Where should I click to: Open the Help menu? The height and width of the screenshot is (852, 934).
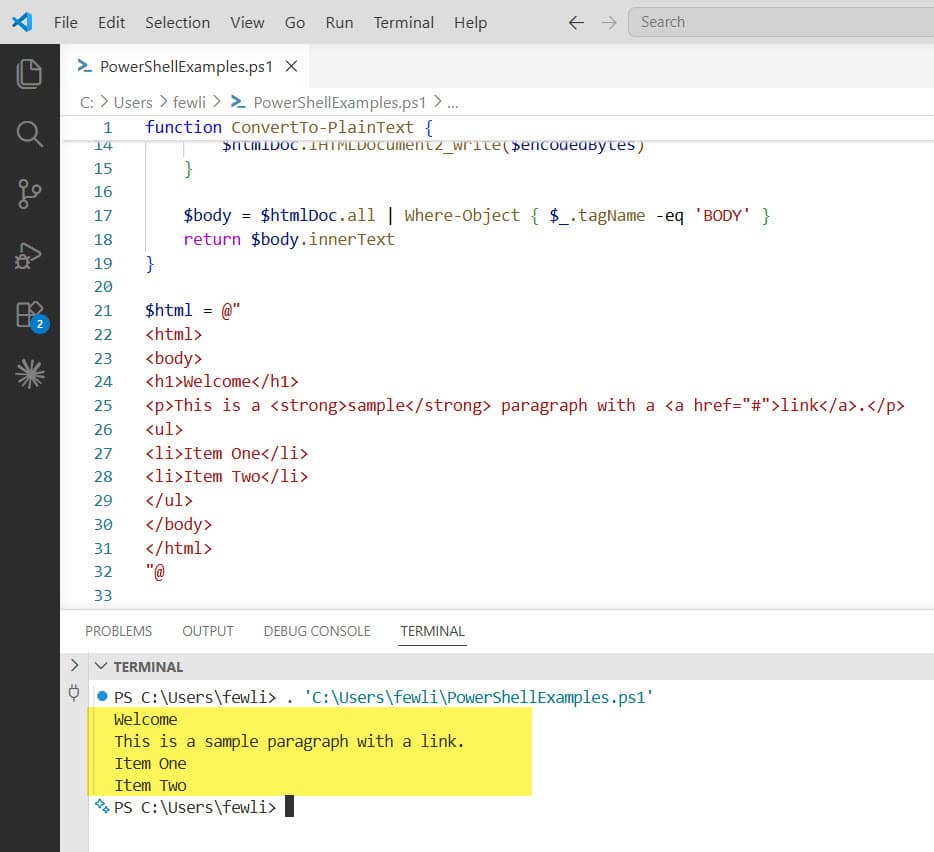coord(471,23)
